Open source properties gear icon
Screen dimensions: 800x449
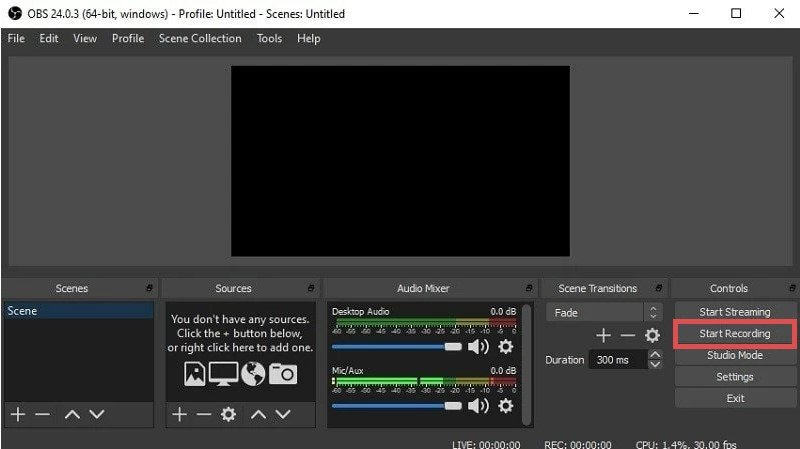tap(228, 414)
